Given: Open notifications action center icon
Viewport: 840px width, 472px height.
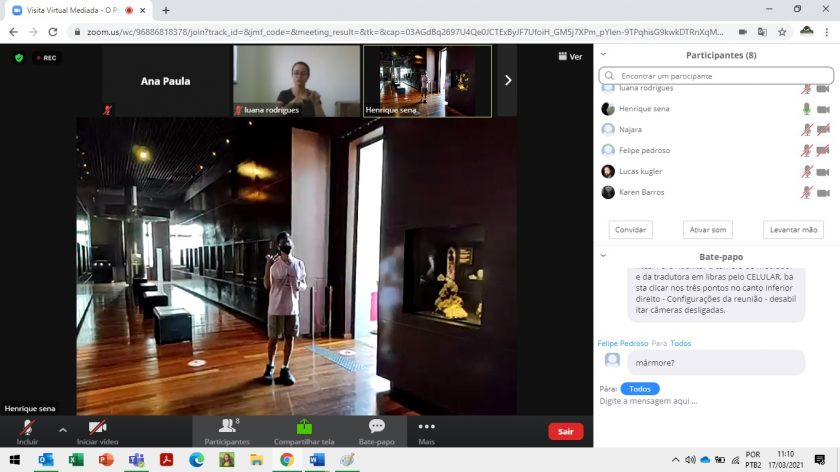Looking at the screenshot, I should point(820,460).
